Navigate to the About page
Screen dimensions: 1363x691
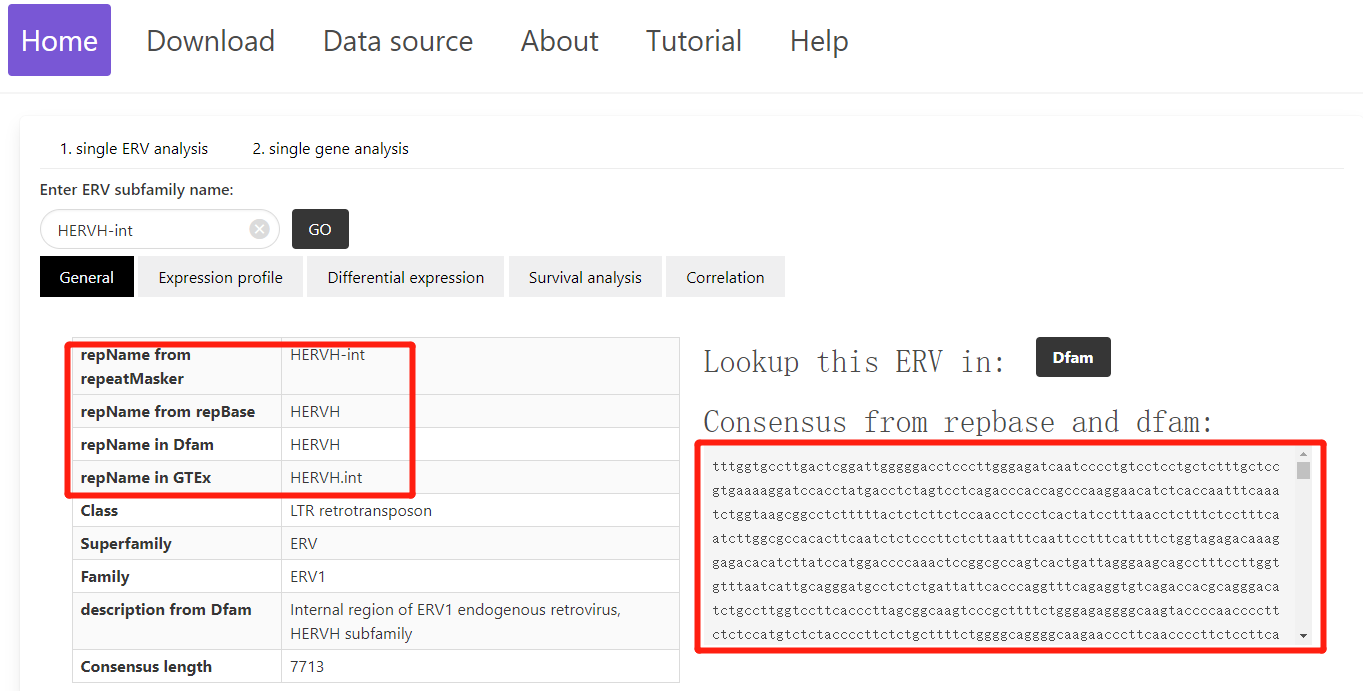pos(559,41)
